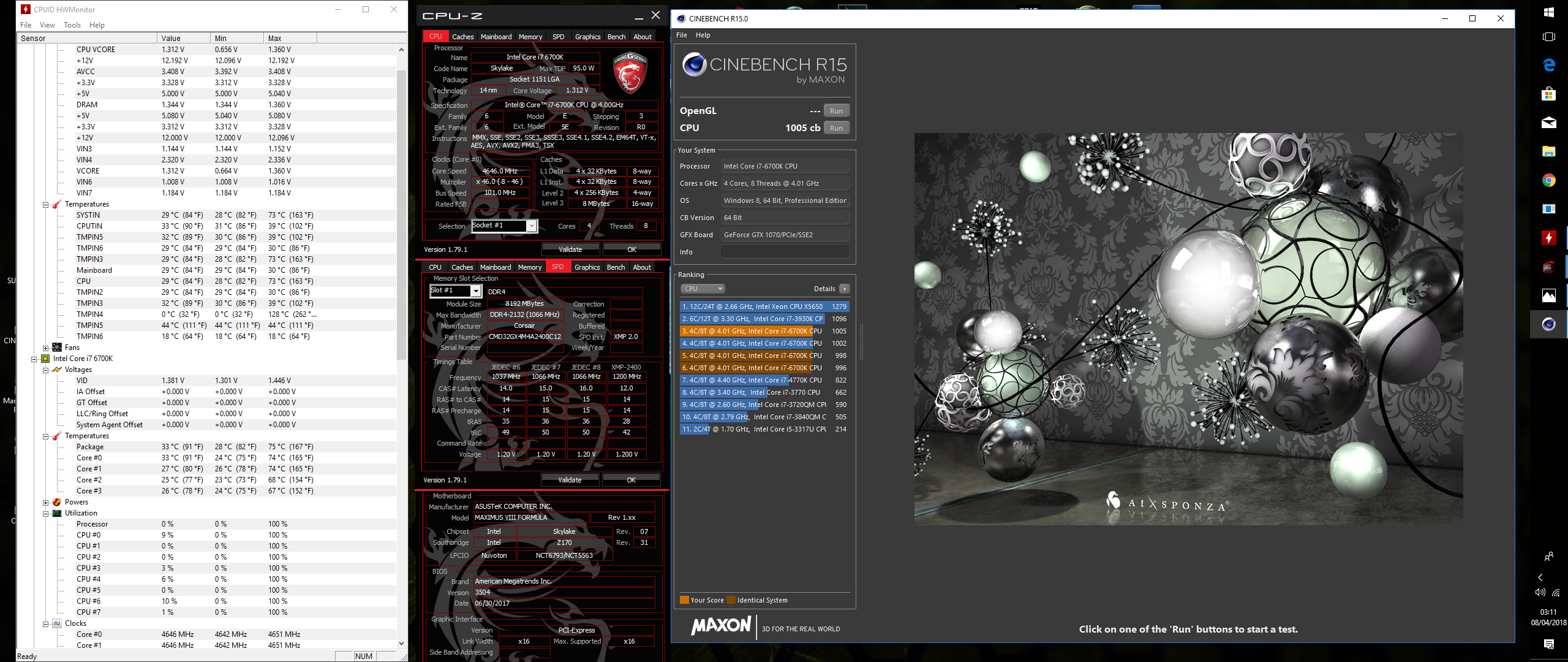
Task: Open the Mail app on the taskbar
Action: [x=1549, y=123]
